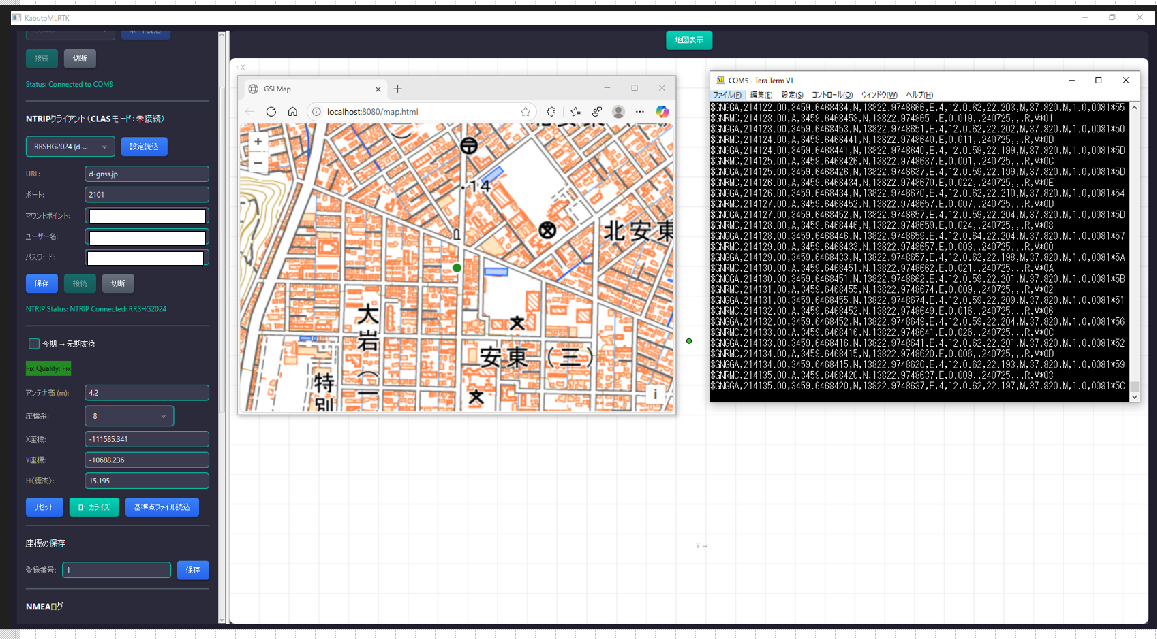Screen dimensions: 1157x639
Task: Open Tera Term コントロール(O) menu
Action: tap(832, 95)
